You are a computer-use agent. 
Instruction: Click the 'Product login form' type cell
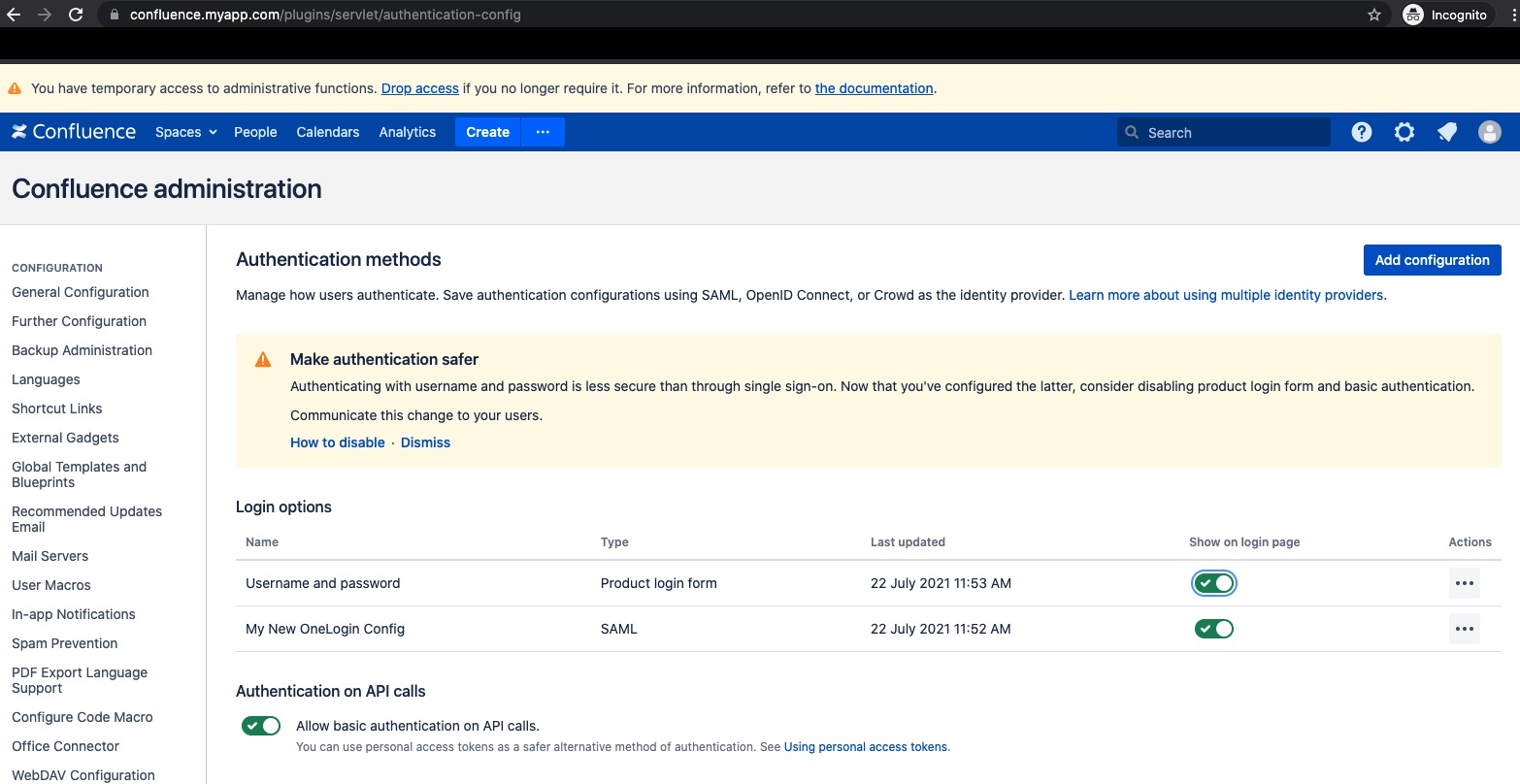point(659,583)
